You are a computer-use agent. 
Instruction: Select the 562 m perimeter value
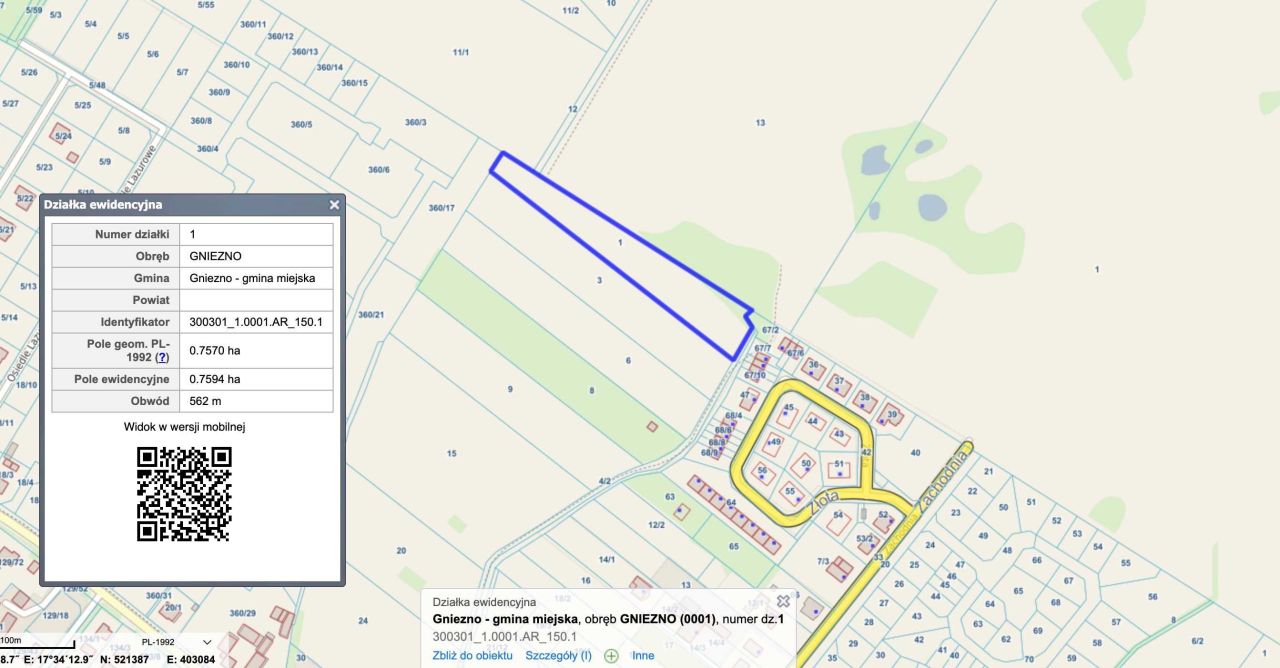pos(256,401)
